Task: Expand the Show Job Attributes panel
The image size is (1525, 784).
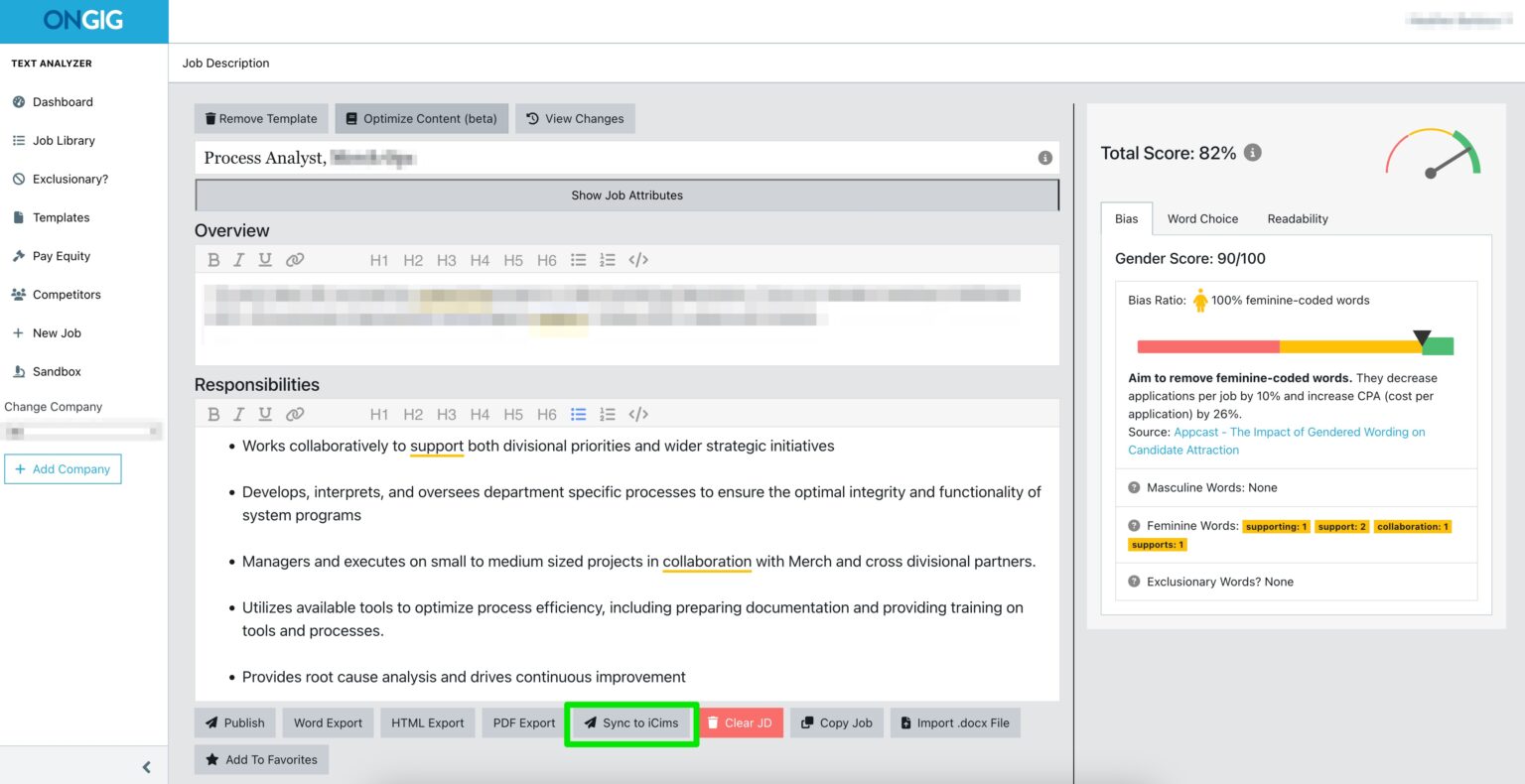Action: (x=626, y=196)
